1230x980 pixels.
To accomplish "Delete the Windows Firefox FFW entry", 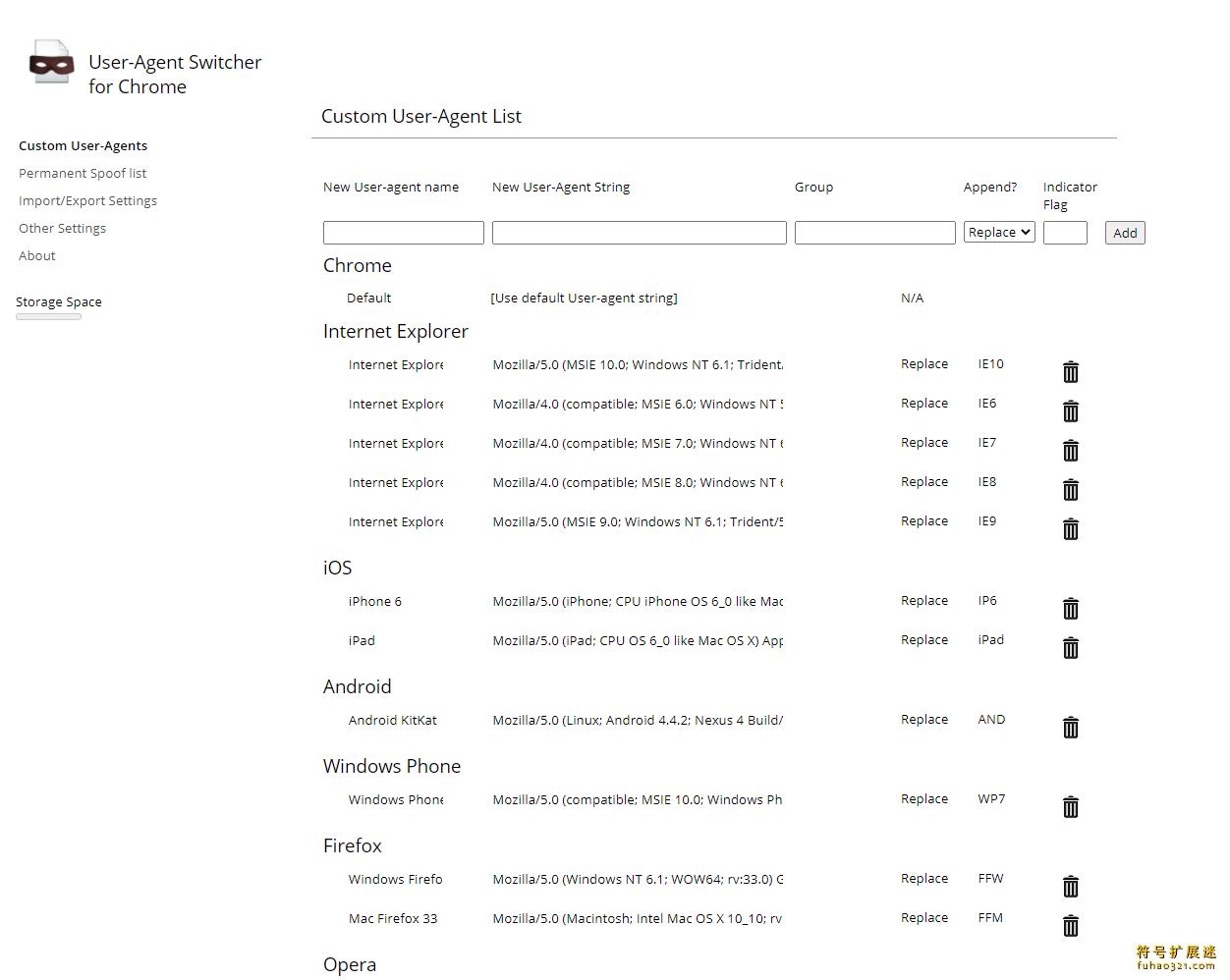I will coord(1071,887).
